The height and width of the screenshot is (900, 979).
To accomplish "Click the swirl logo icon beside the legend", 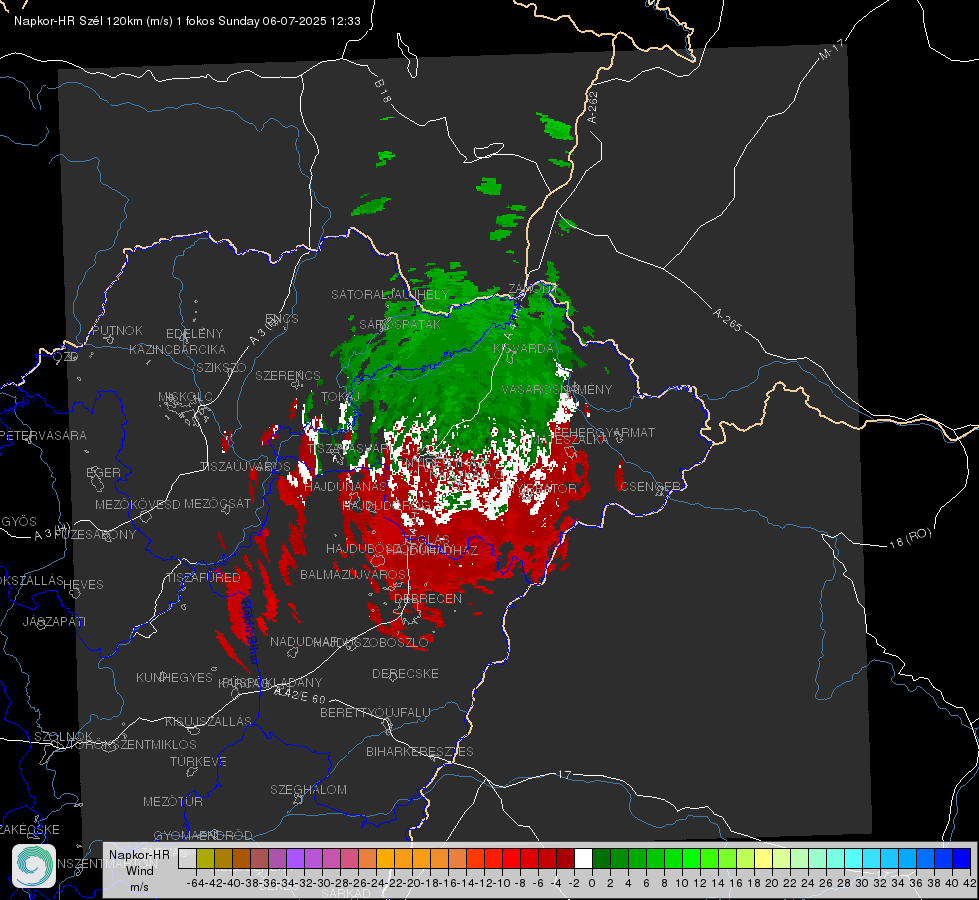I will (x=34, y=866).
